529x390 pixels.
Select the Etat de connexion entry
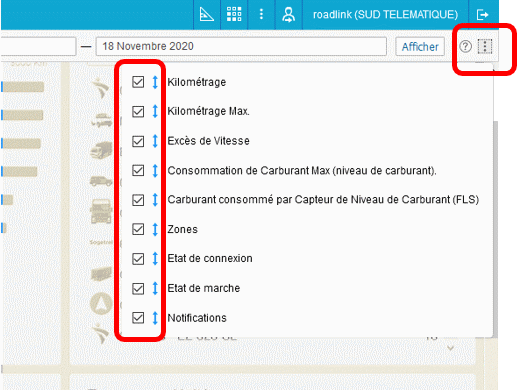tap(210, 258)
